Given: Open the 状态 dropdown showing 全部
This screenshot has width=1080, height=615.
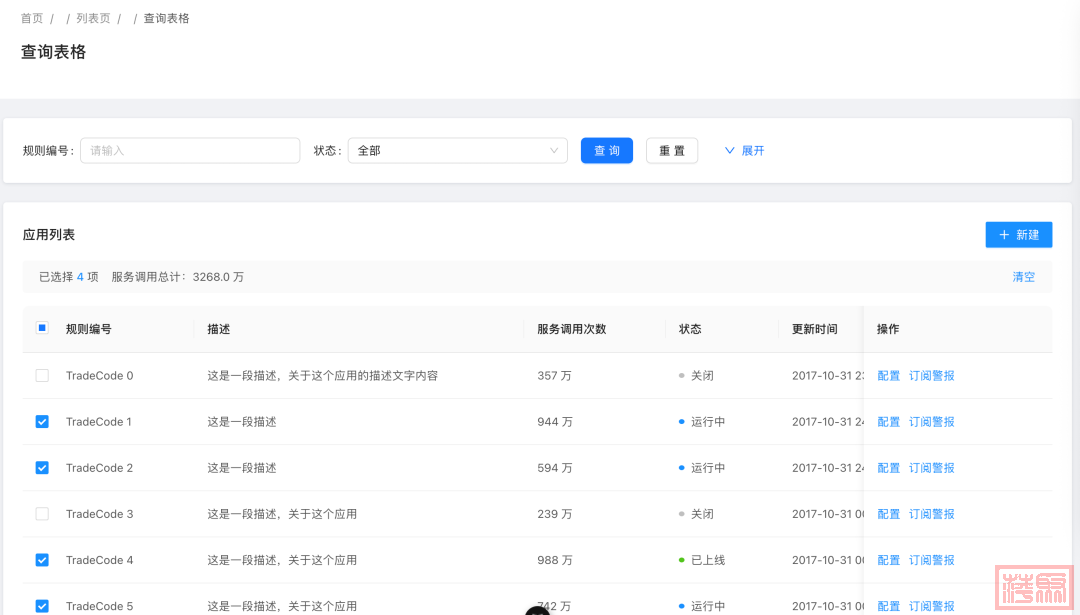Looking at the screenshot, I should [457, 151].
